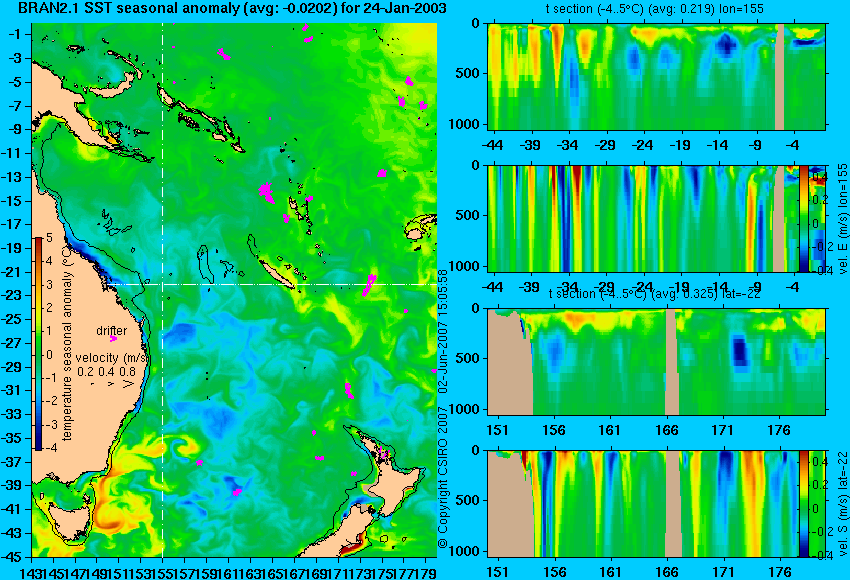Click the 'drifter' legend label
Viewport: 850px width, 580px height.
(x=112, y=331)
